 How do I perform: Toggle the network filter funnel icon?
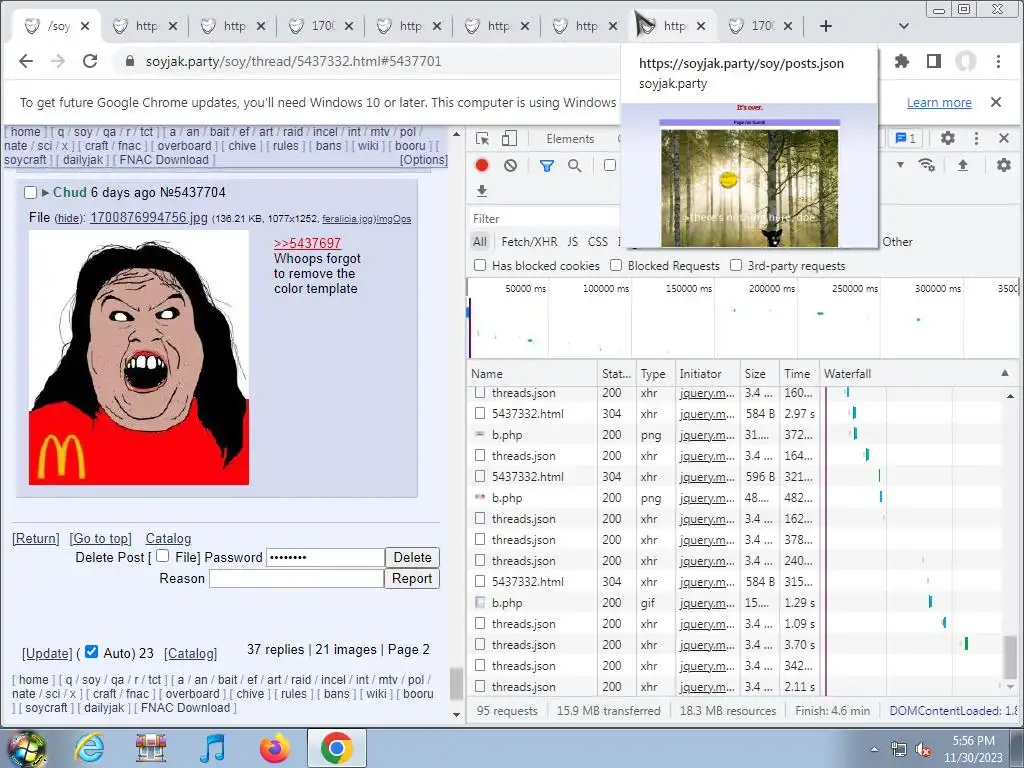(x=547, y=166)
